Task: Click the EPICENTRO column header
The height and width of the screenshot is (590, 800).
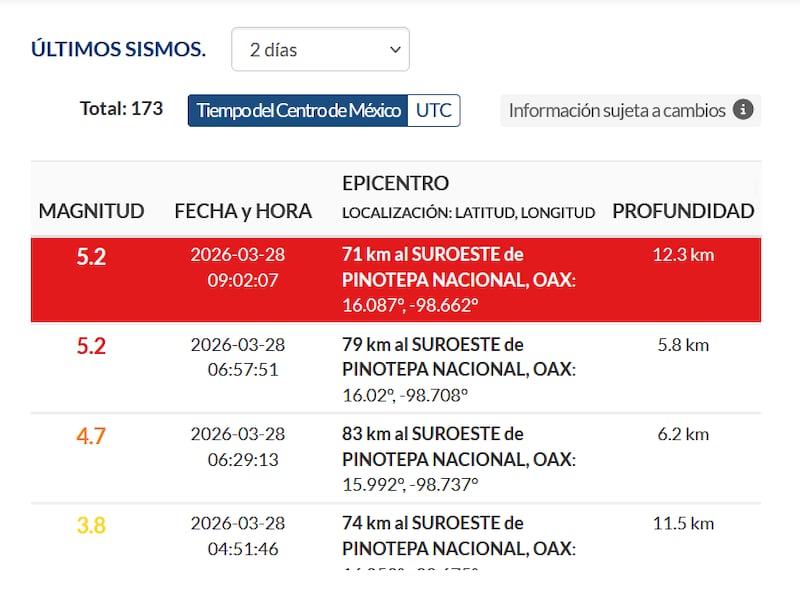Action: [x=396, y=184]
